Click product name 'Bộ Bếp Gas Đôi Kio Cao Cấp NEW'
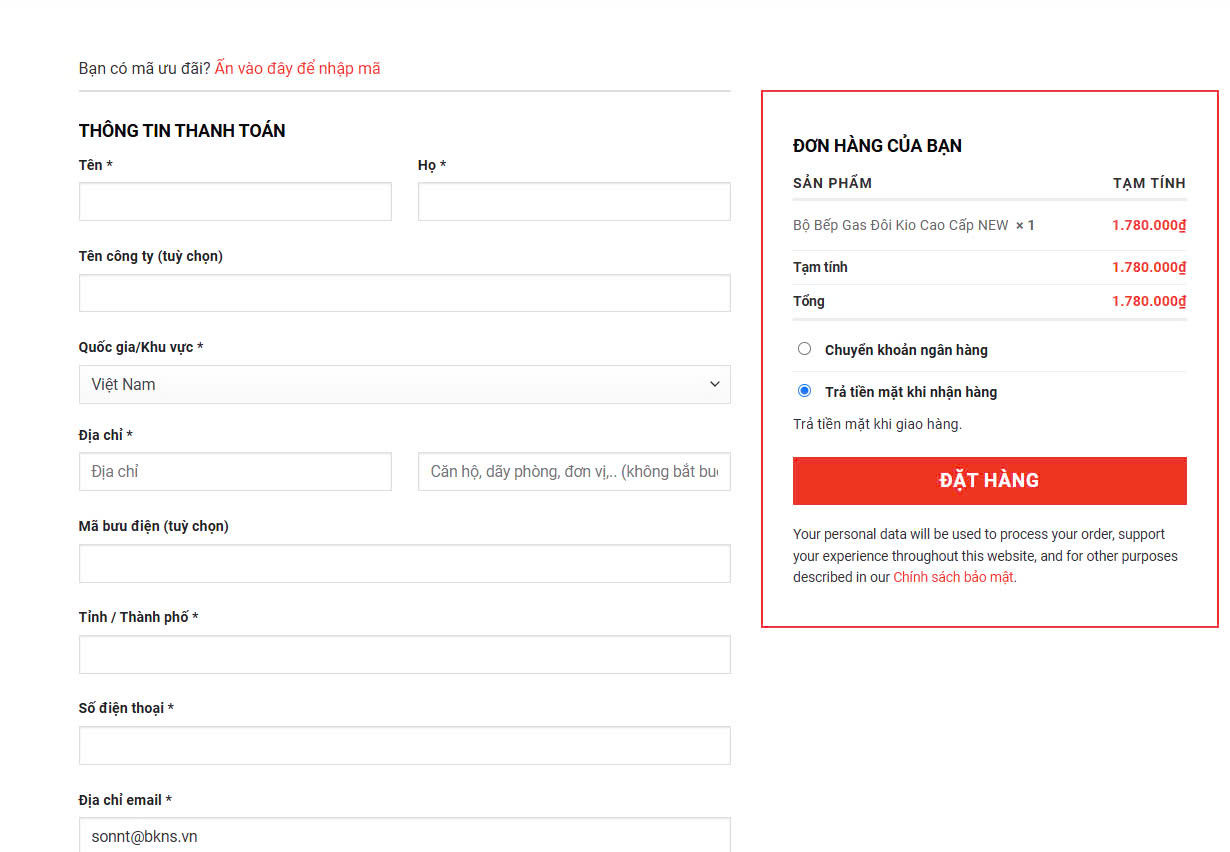This screenshot has width=1230, height=852. pos(900,226)
